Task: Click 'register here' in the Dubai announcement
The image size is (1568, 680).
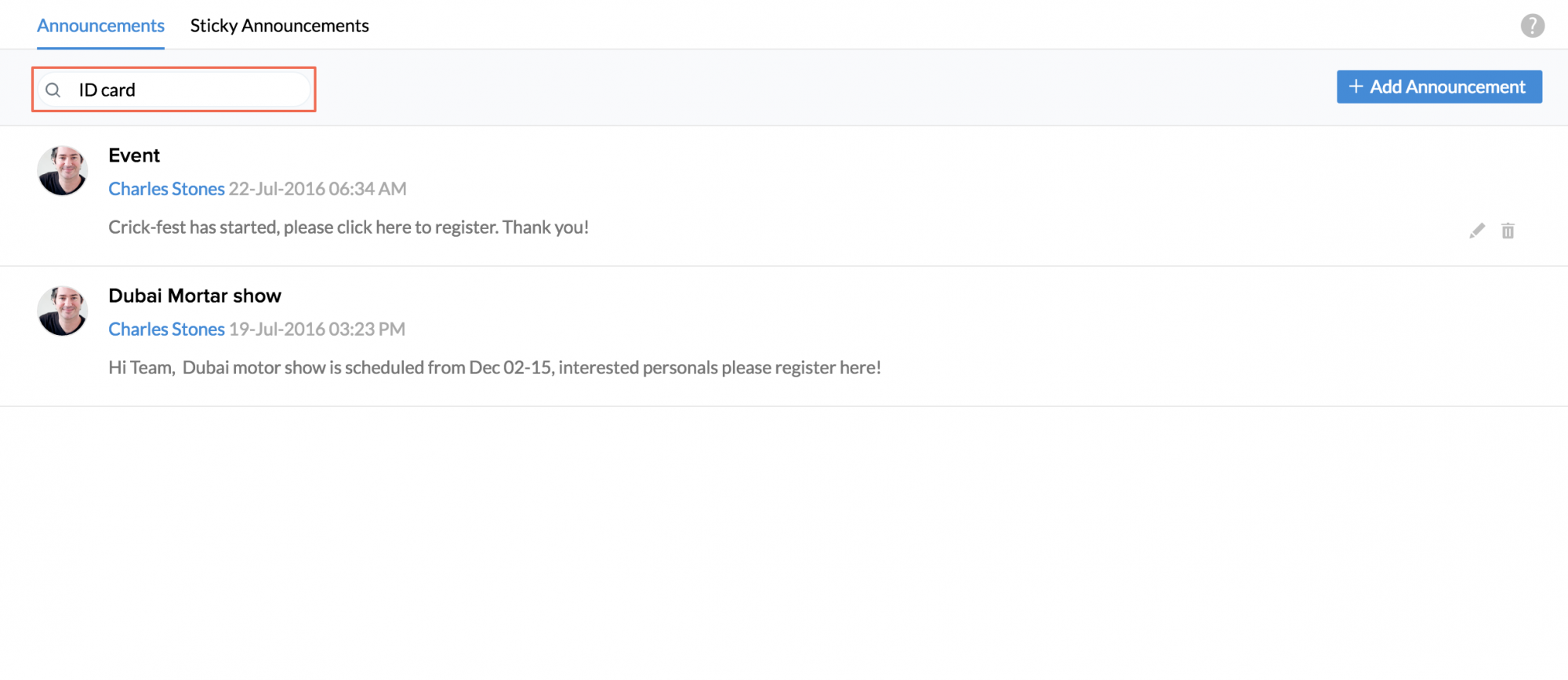Action: pyautogui.click(x=826, y=368)
